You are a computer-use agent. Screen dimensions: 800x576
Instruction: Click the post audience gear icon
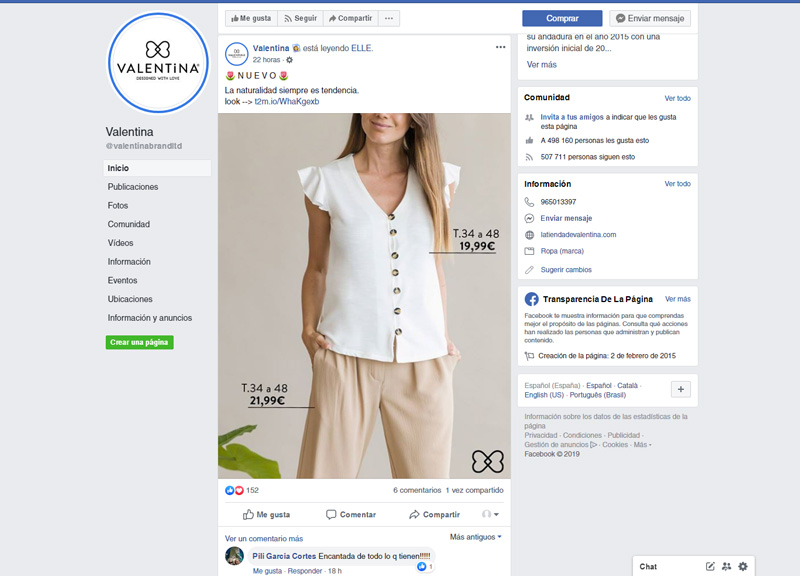[x=290, y=60]
